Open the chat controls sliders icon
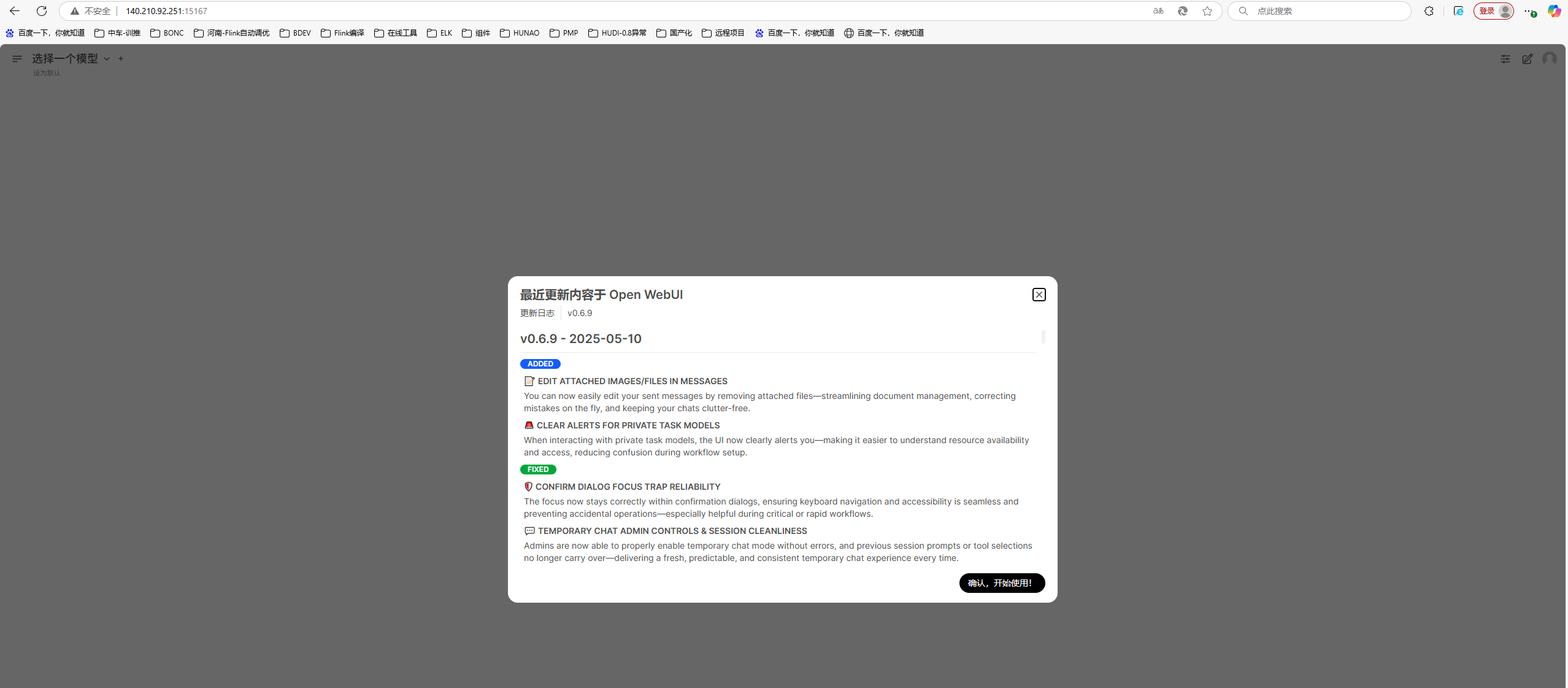1568x688 pixels. tap(1505, 59)
